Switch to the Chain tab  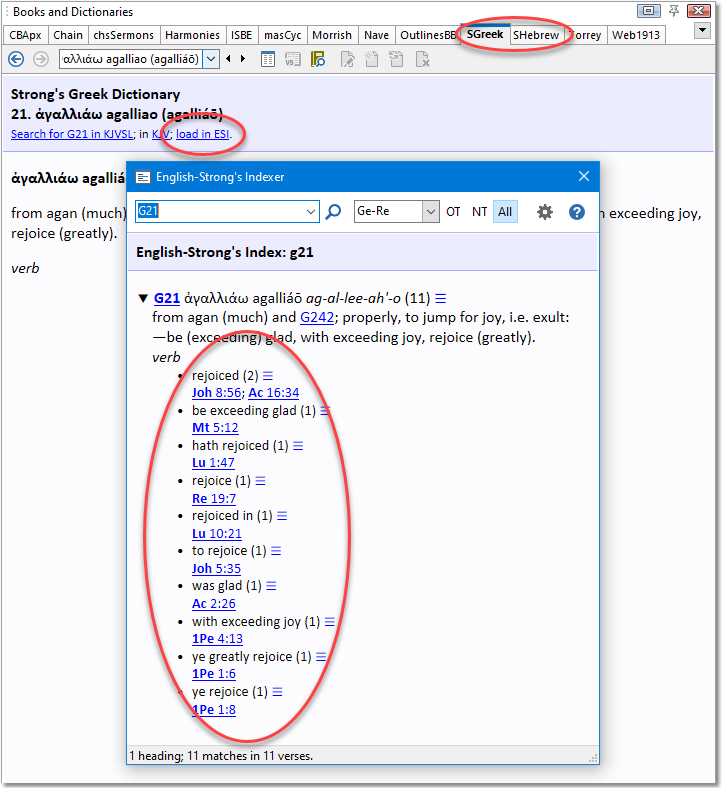click(x=68, y=35)
